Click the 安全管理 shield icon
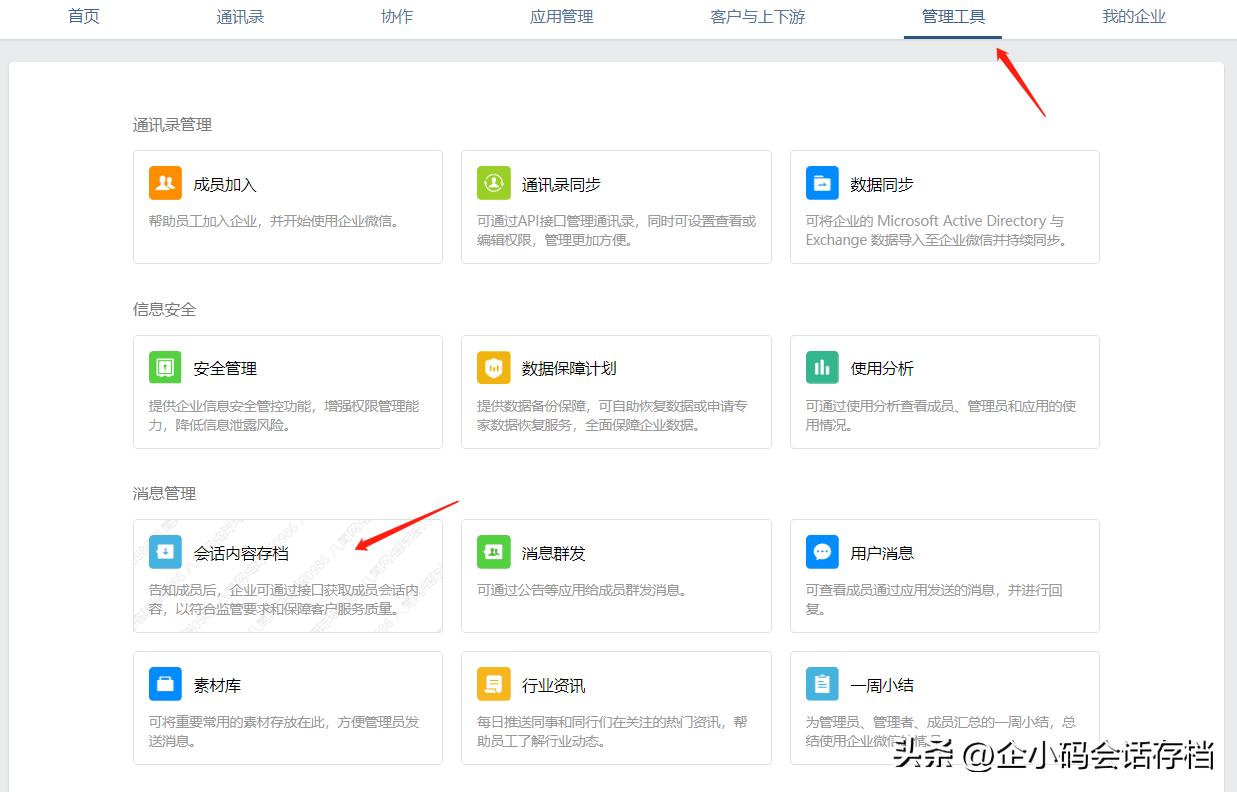 [x=164, y=367]
